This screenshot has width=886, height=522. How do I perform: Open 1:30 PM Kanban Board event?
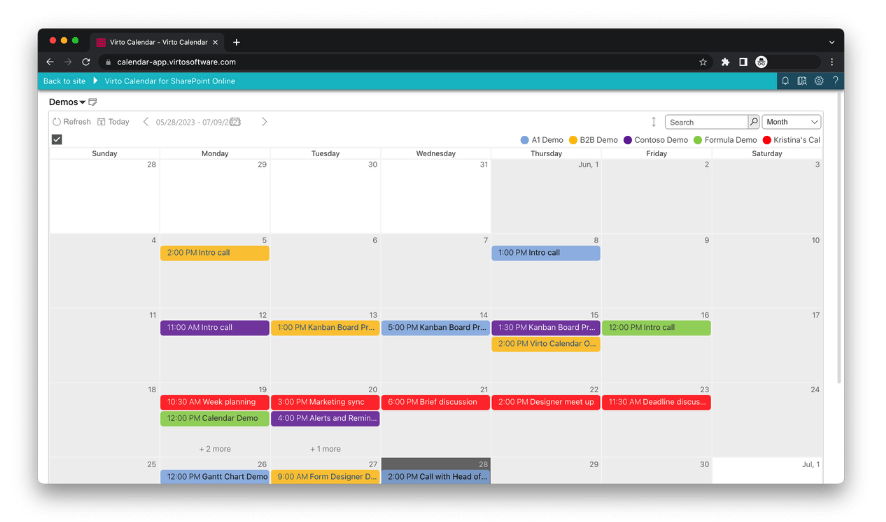(546, 328)
